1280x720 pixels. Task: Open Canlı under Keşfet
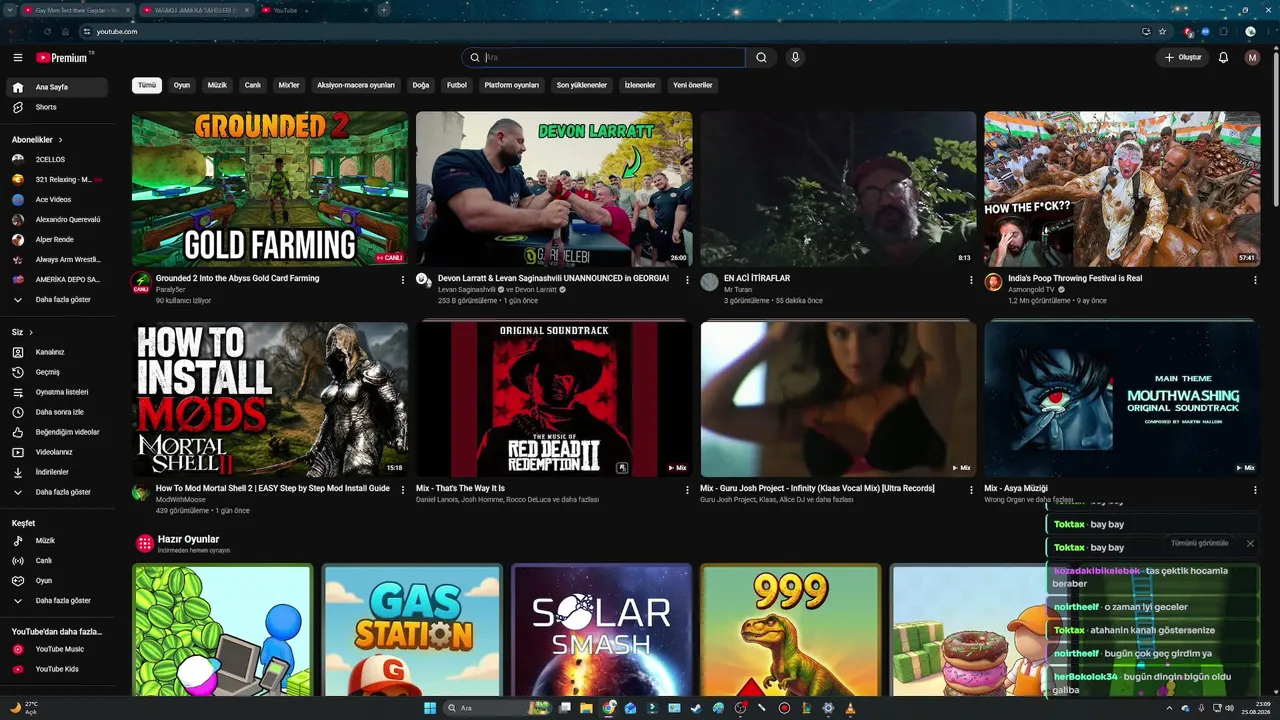[59, 561]
